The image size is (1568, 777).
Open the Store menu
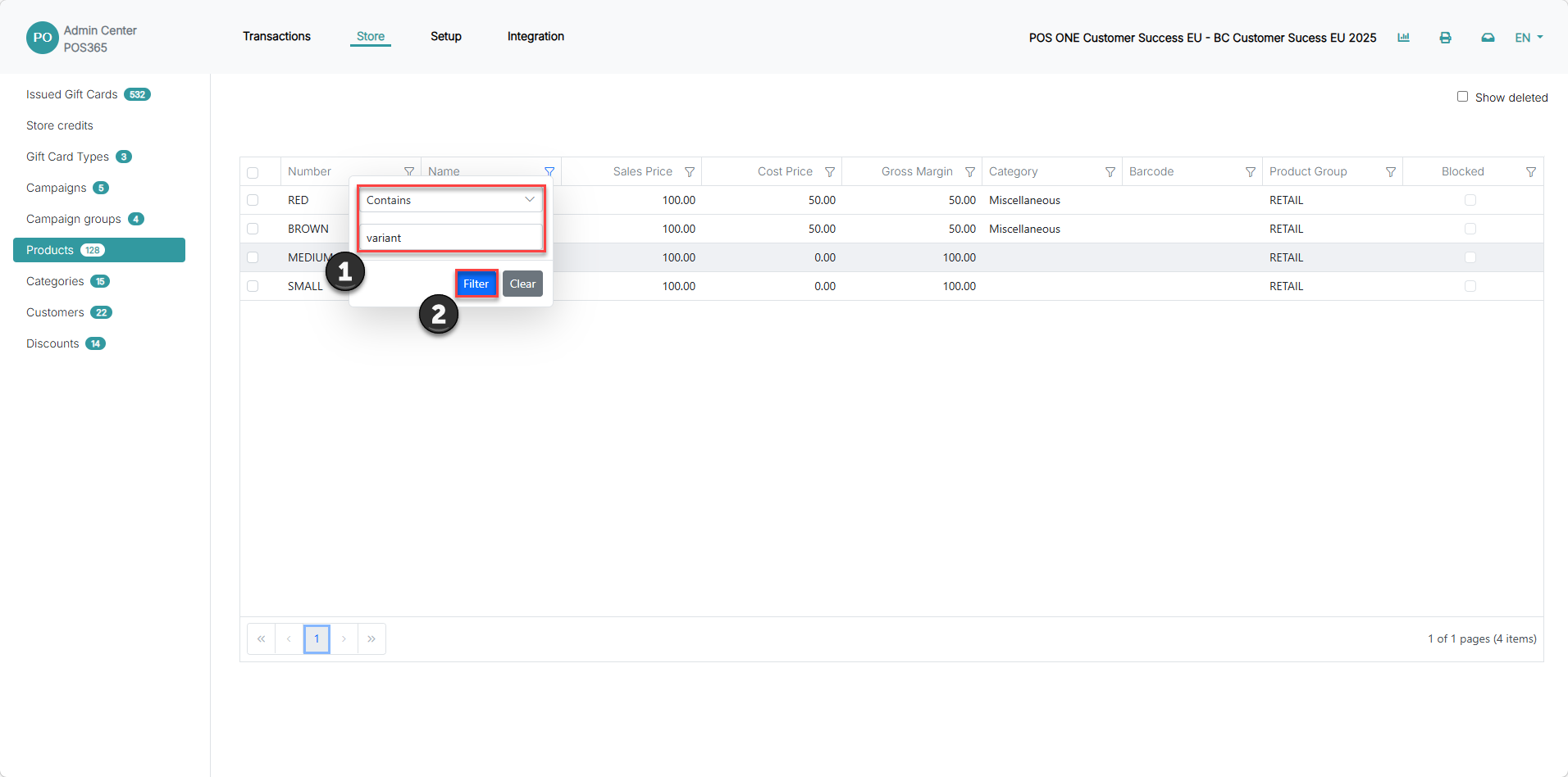point(371,36)
